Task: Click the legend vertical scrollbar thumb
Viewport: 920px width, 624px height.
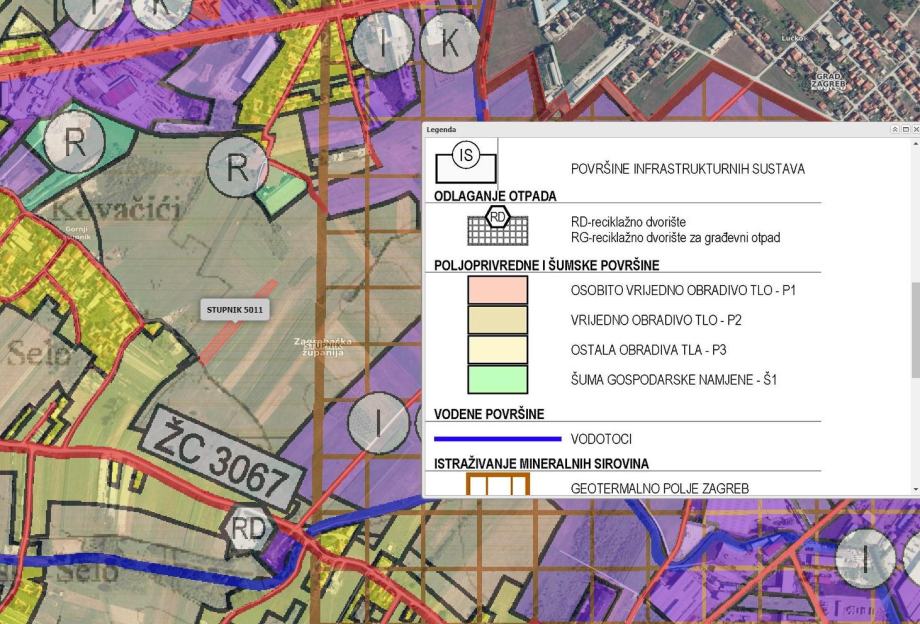Action: click(916, 330)
